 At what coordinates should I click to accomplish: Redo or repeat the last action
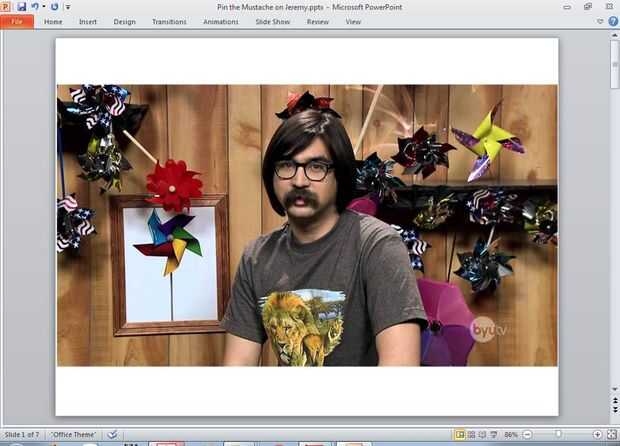tap(55, 6)
